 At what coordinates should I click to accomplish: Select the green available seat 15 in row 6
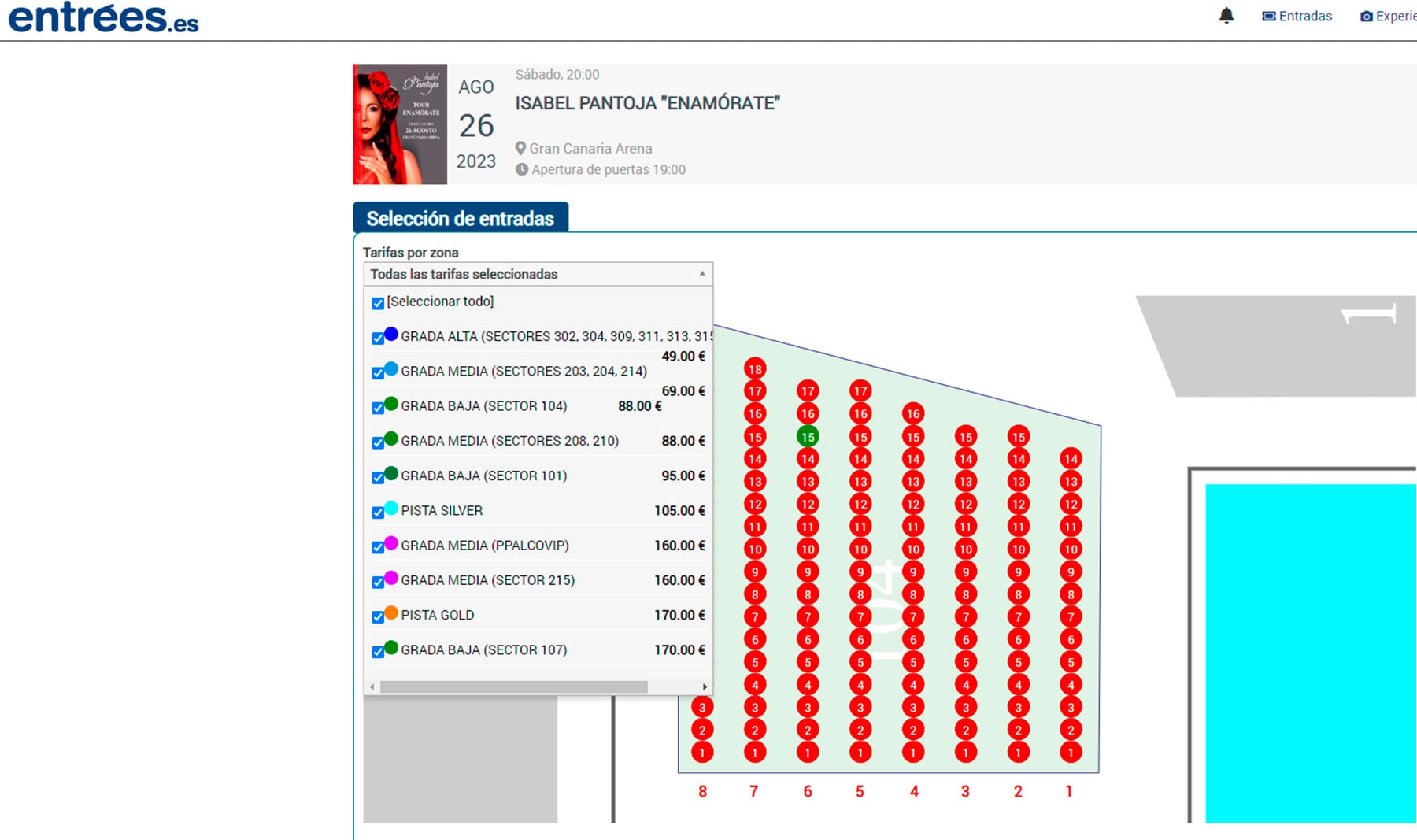tap(808, 437)
